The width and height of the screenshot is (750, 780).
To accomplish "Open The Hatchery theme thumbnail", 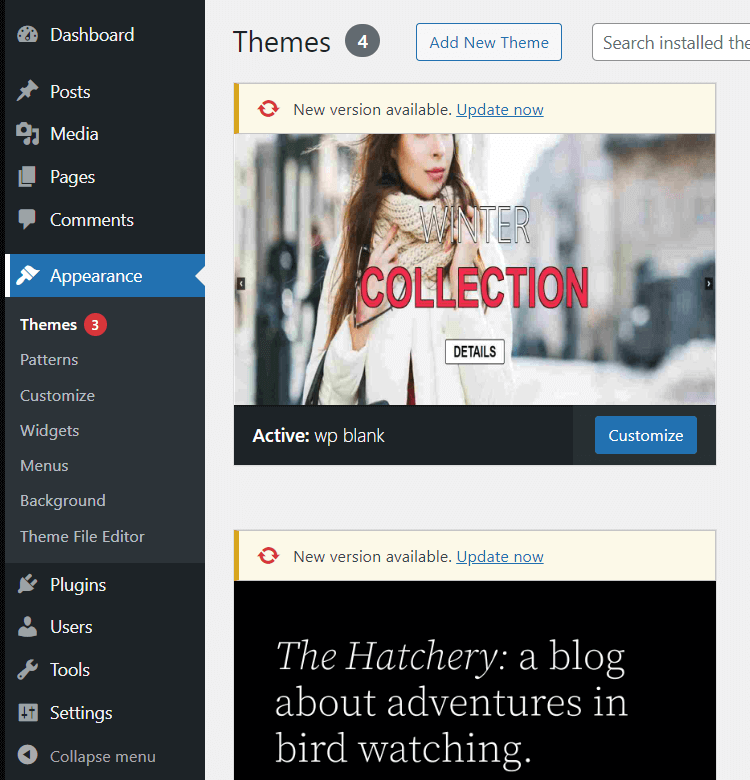I will point(475,680).
